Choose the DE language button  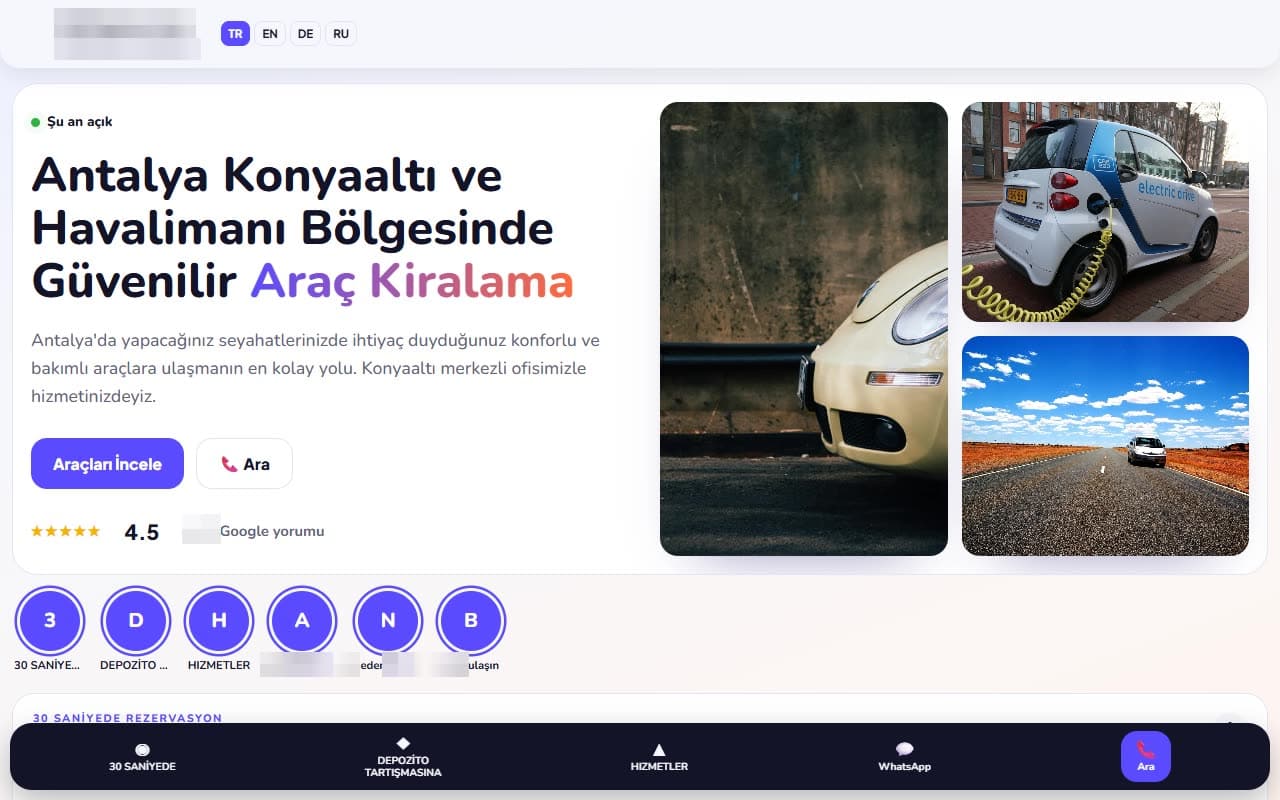(x=305, y=34)
